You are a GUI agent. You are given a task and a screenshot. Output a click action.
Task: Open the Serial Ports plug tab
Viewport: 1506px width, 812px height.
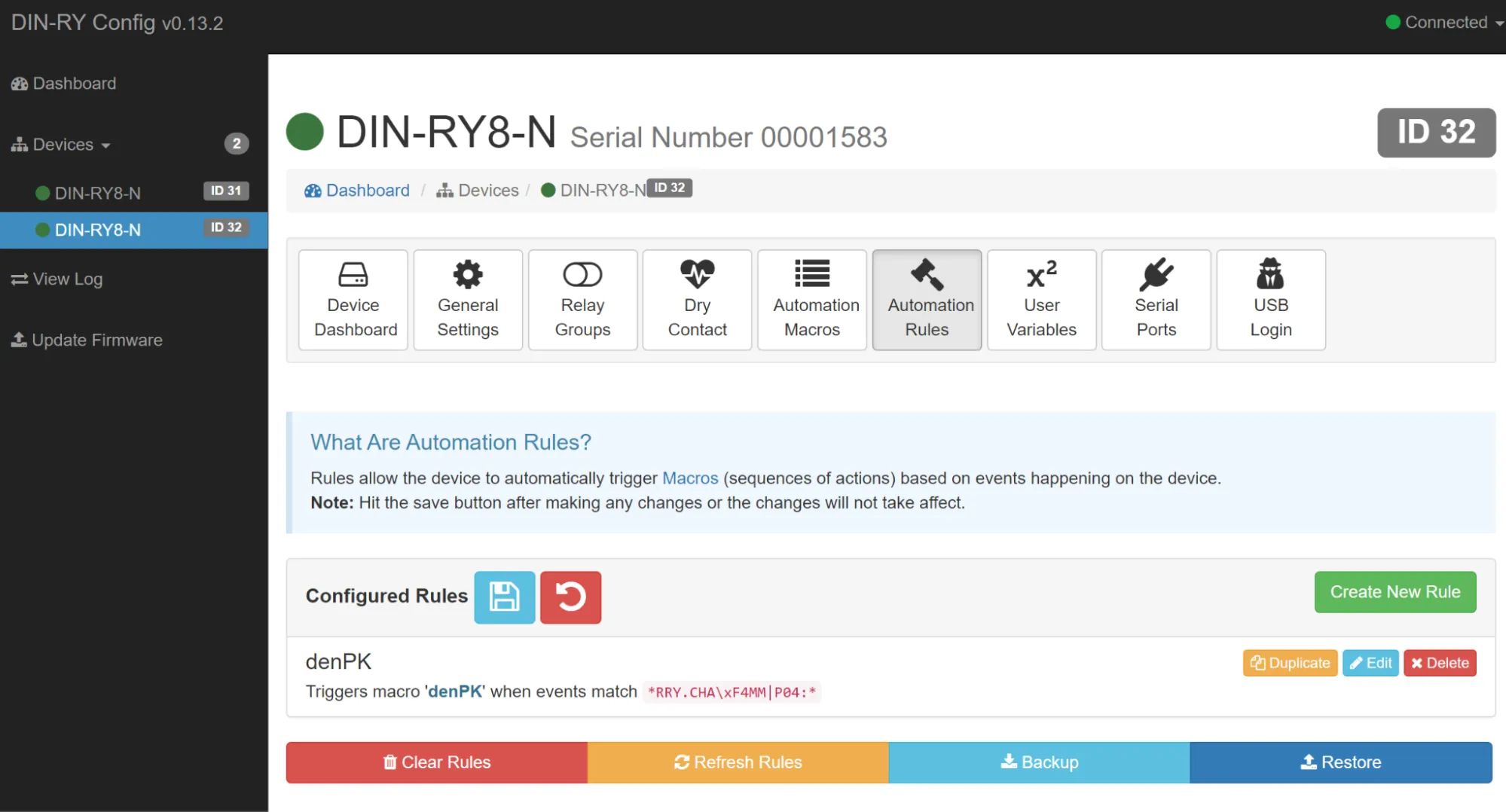(1156, 300)
